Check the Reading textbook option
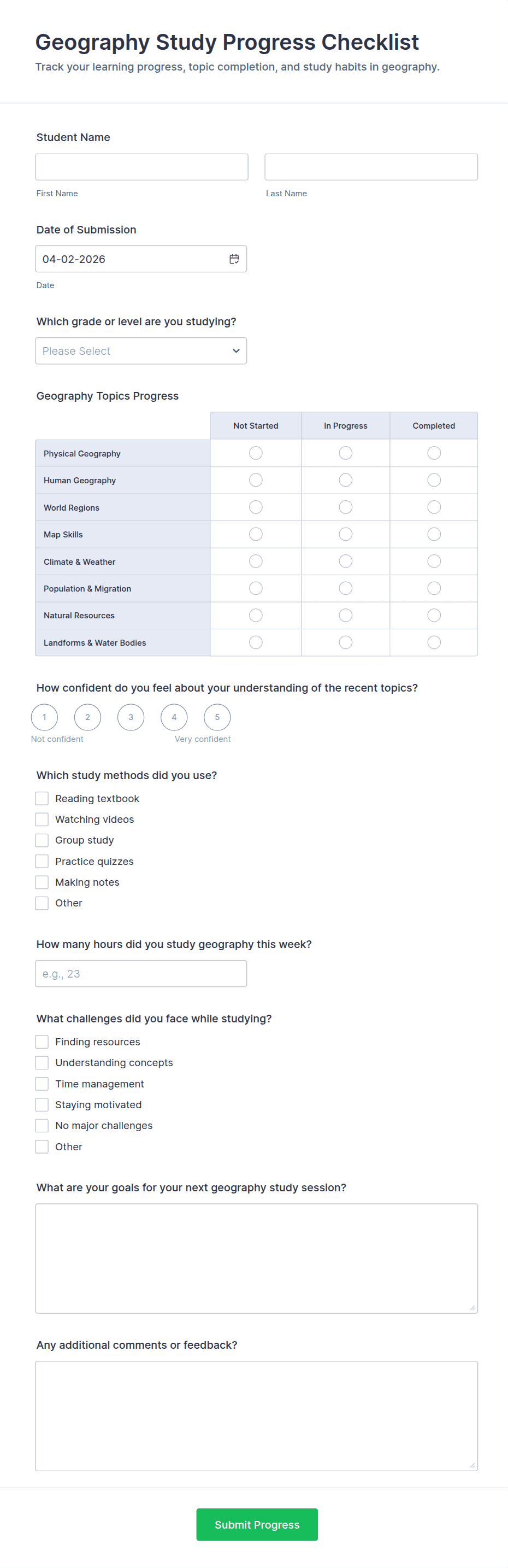 pyautogui.click(x=42, y=798)
